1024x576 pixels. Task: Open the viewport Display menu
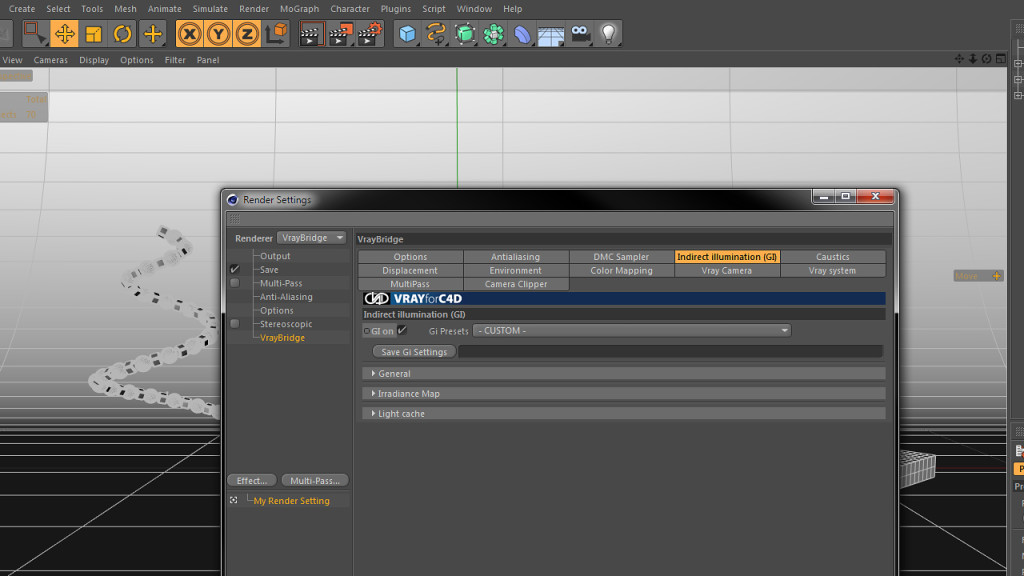click(x=94, y=59)
